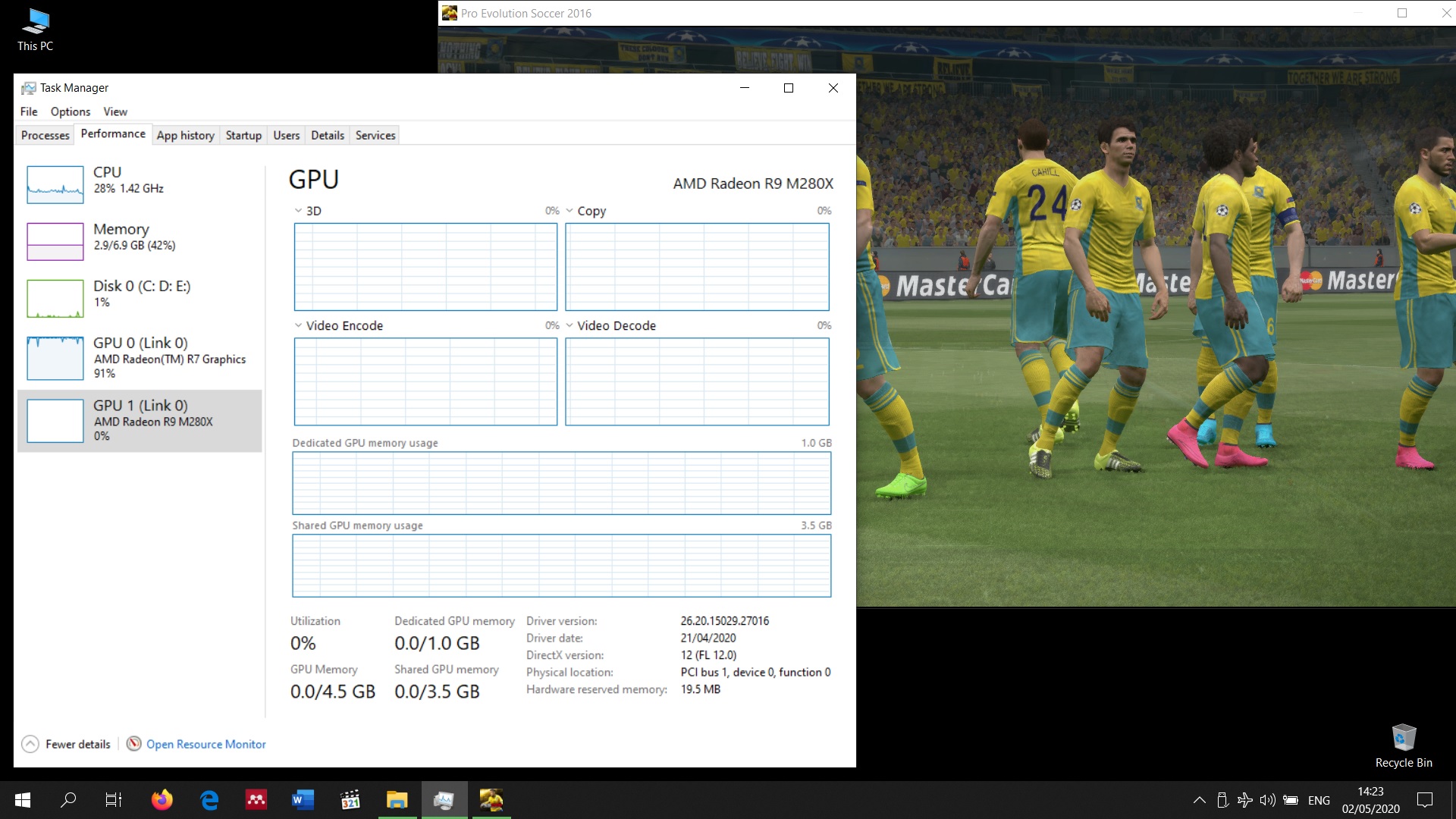1456x819 pixels.
Task: Click the Show desktop strip on taskbar
Action: click(x=1453, y=800)
